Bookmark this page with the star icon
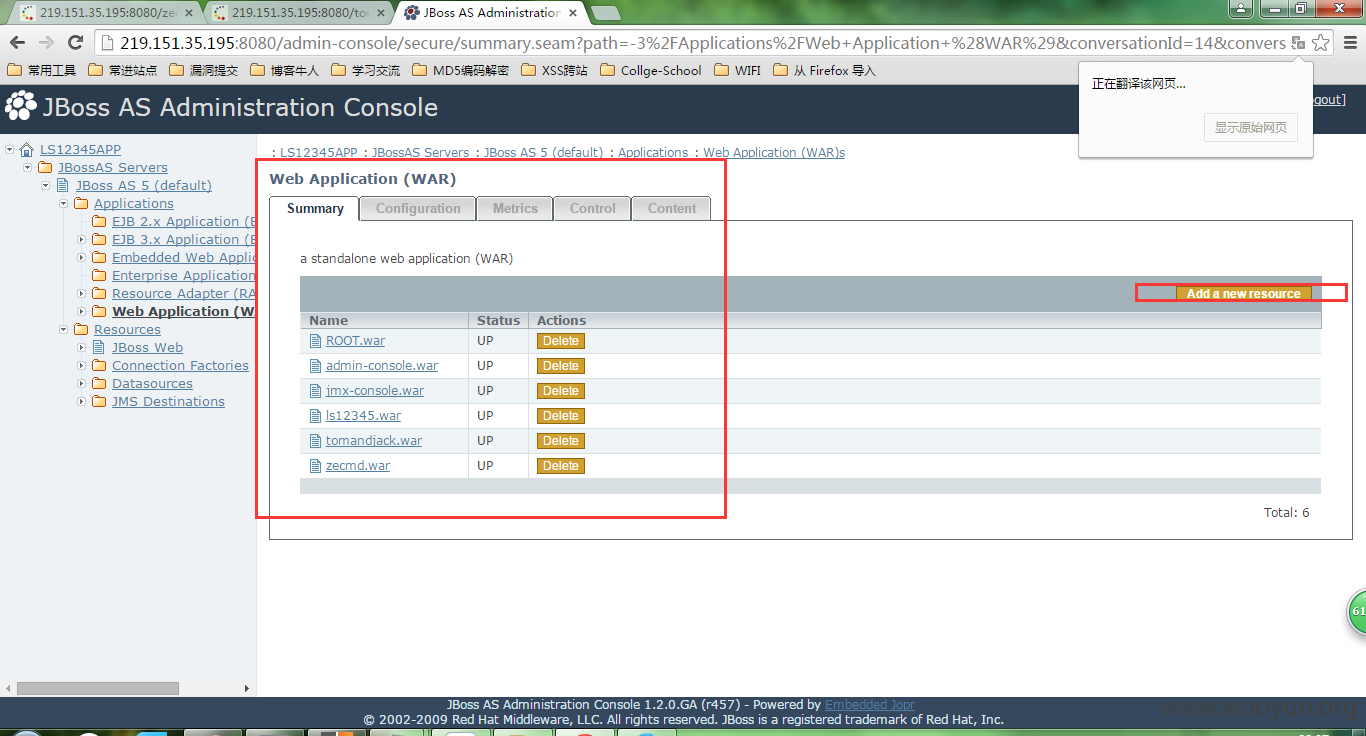 pyautogui.click(x=1321, y=43)
